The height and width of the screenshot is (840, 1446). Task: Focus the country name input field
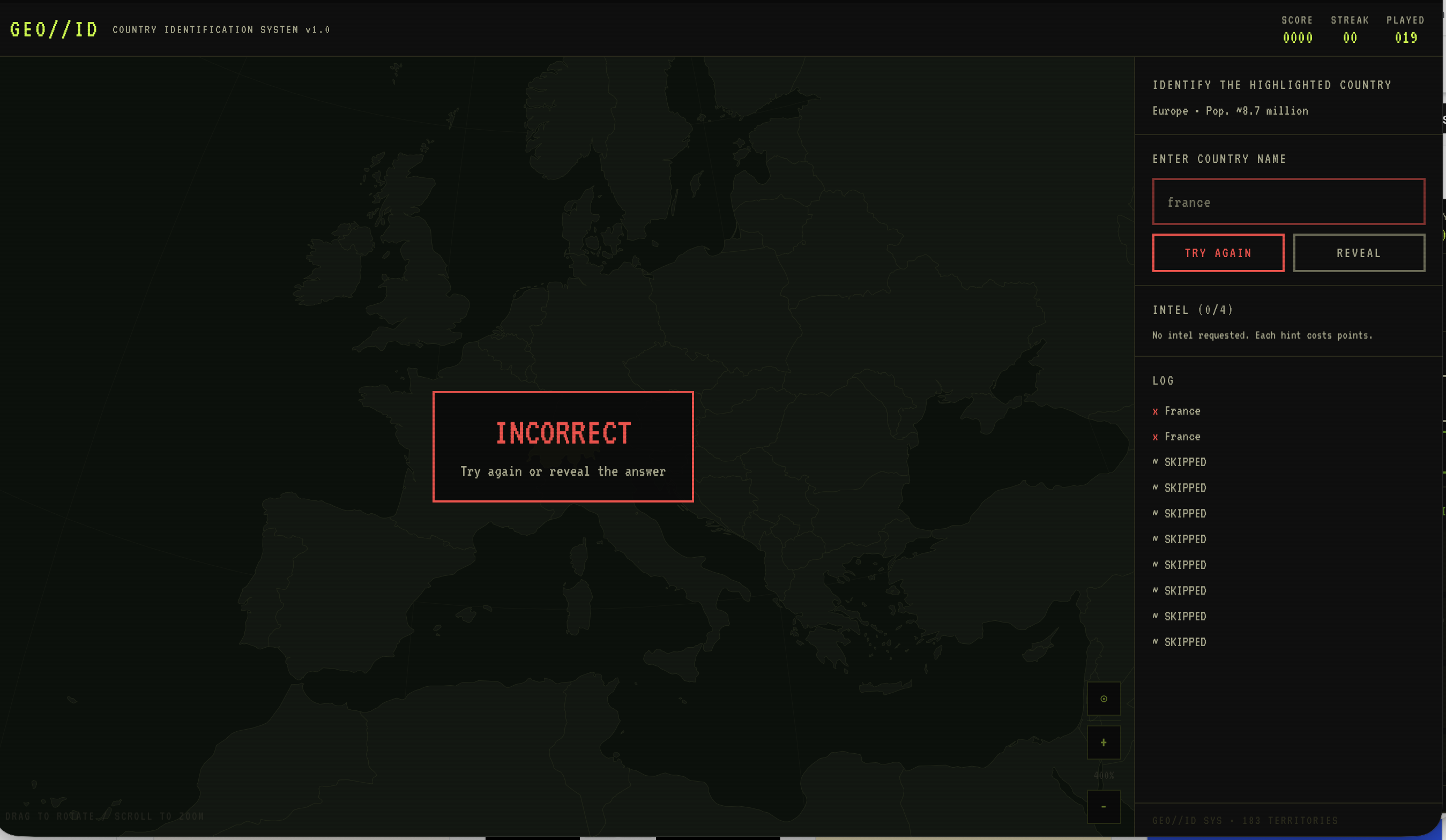click(1288, 202)
